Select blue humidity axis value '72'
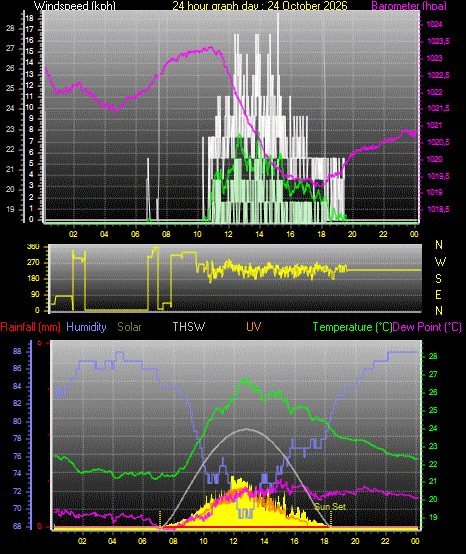466x554 pixels. click(17, 491)
